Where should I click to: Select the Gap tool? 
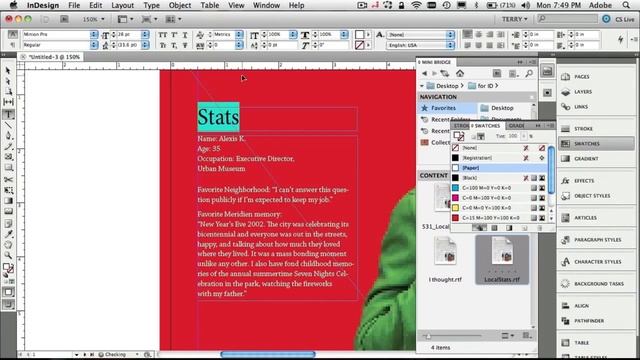[x=8, y=102]
